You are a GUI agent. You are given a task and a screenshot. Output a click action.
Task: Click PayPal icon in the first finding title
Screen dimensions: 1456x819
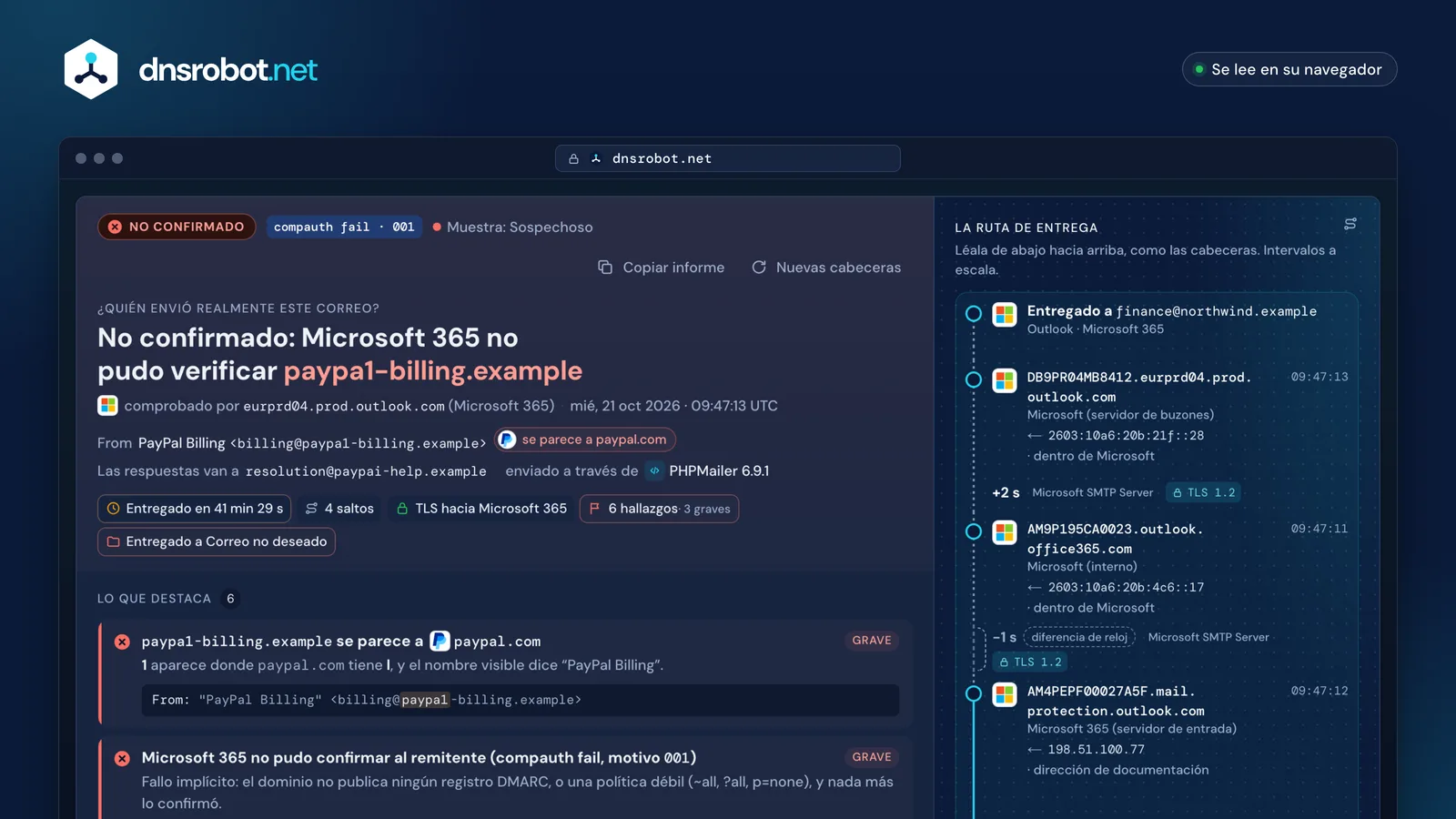440,641
